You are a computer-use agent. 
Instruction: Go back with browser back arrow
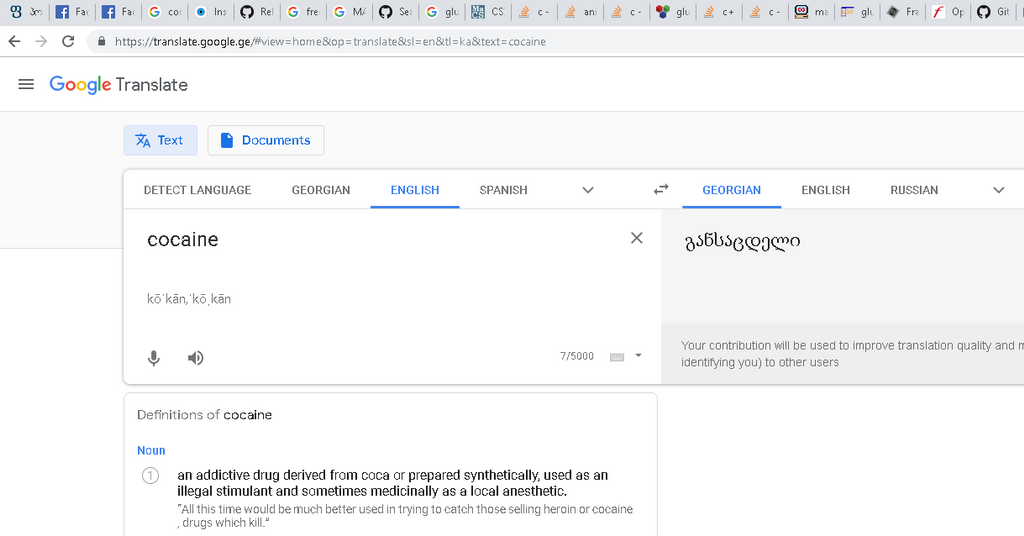click(x=14, y=41)
